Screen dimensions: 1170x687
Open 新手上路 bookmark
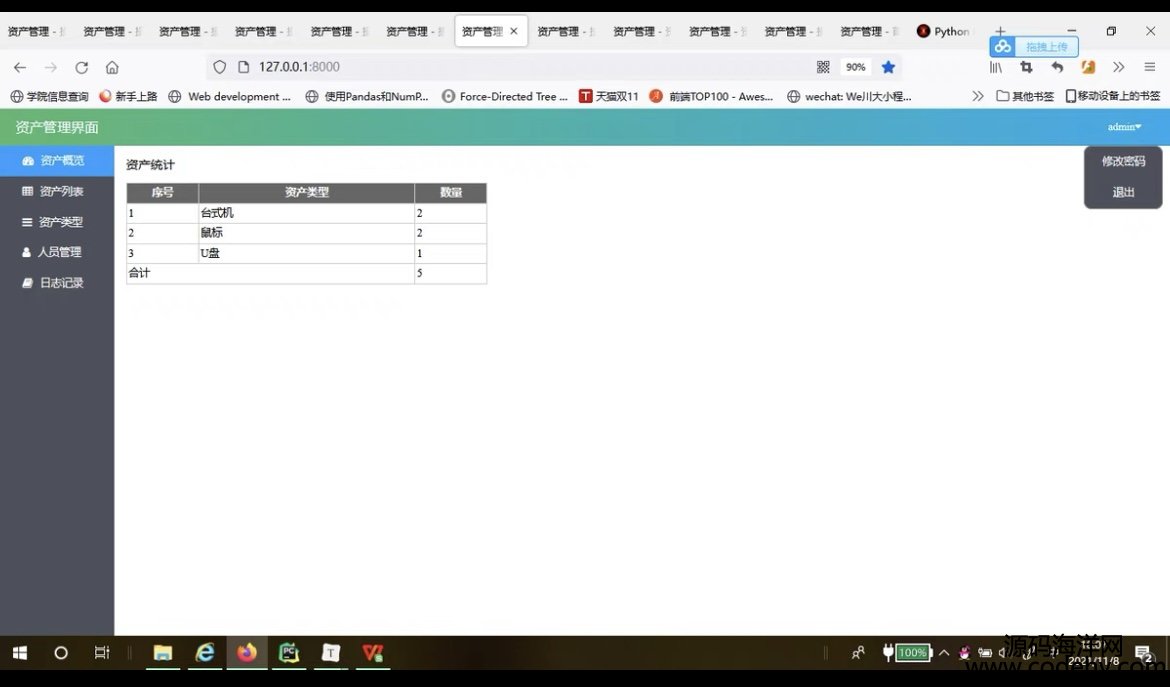coord(128,96)
